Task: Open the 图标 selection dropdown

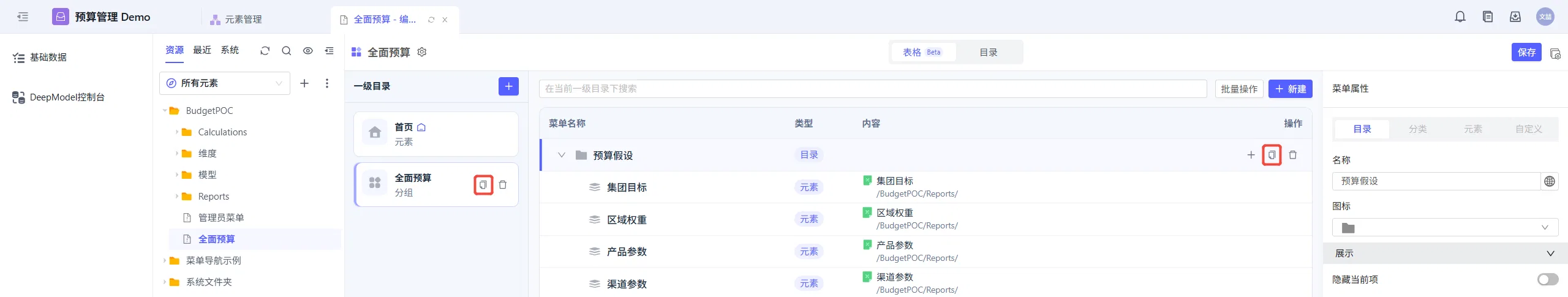Action: pos(1445,228)
